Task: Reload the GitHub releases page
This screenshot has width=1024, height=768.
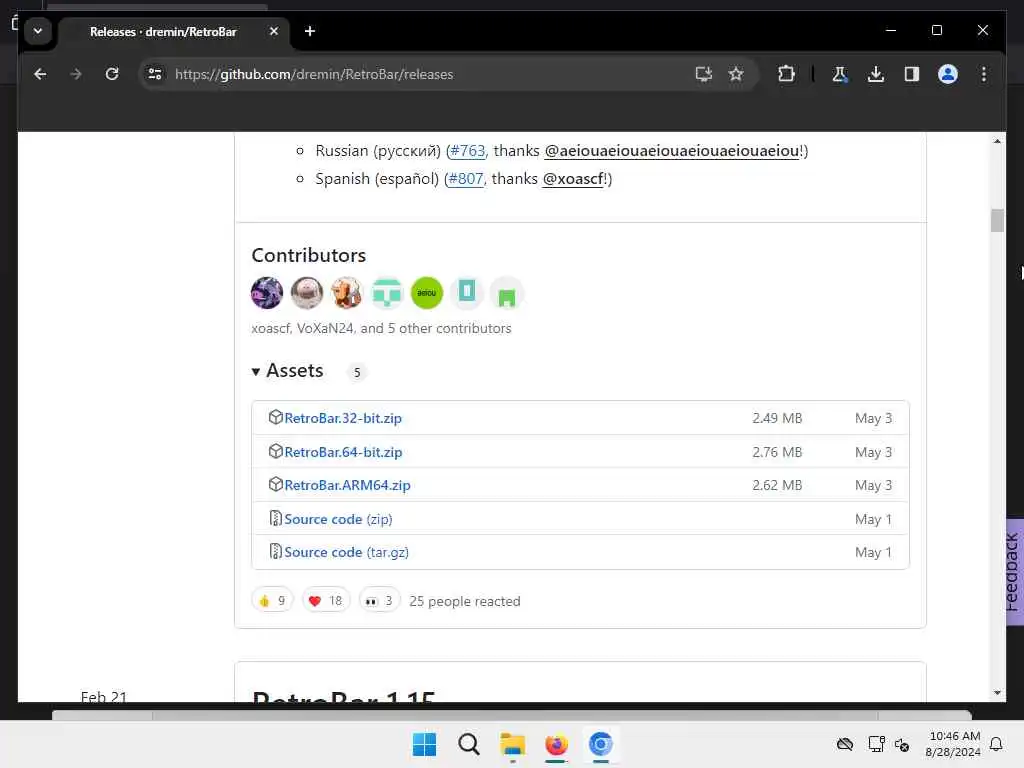Action: click(x=112, y=74)
